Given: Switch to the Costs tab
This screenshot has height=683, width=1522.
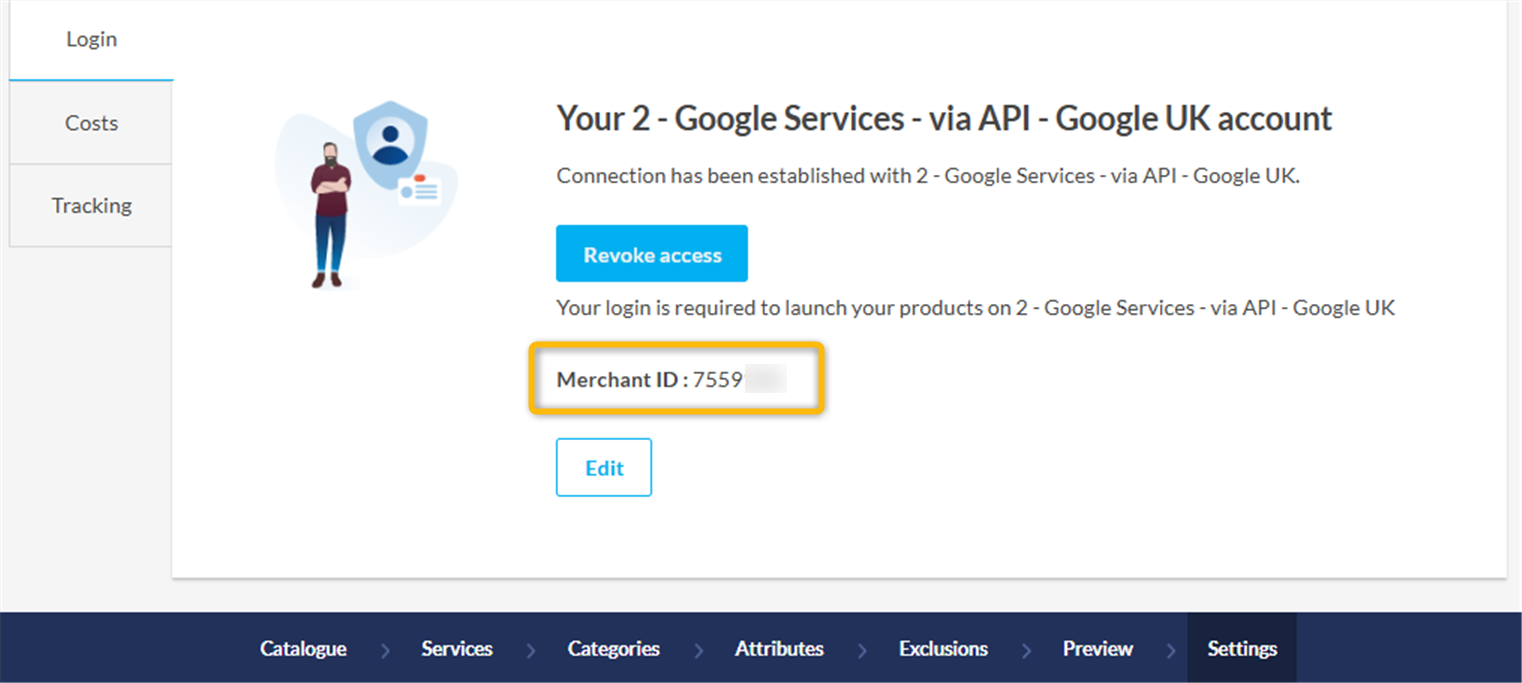Looking at the screenshot, I should tap(91, 123).
